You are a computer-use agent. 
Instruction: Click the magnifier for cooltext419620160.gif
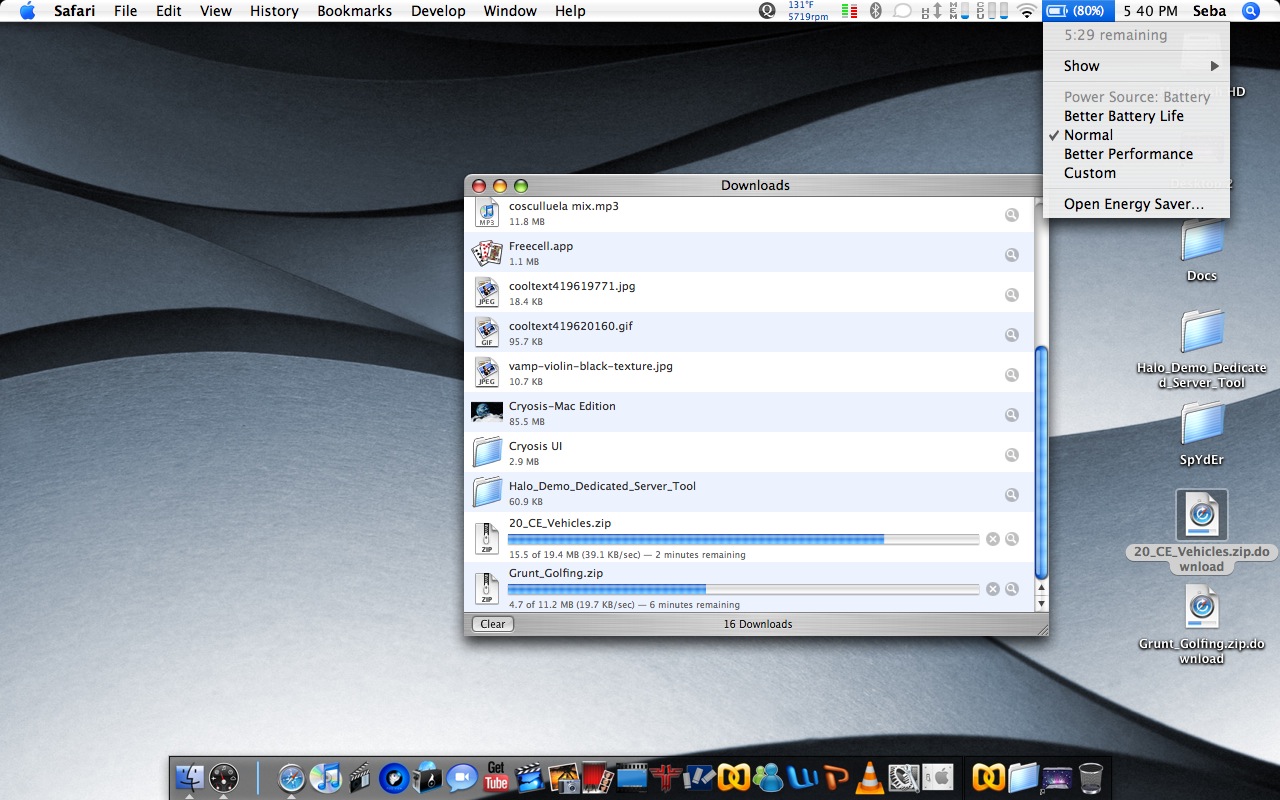[x=1012, y=334]
